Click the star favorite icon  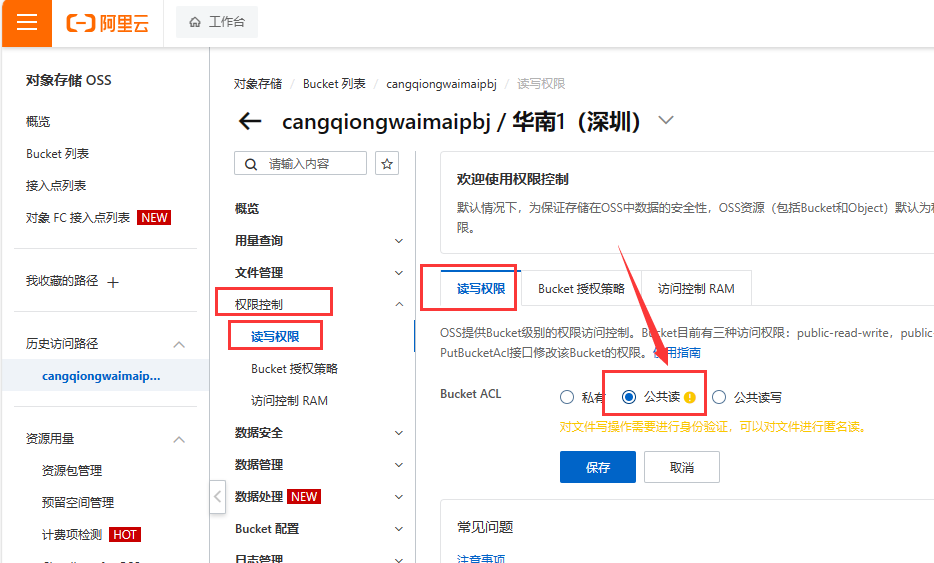coord(387,163)
